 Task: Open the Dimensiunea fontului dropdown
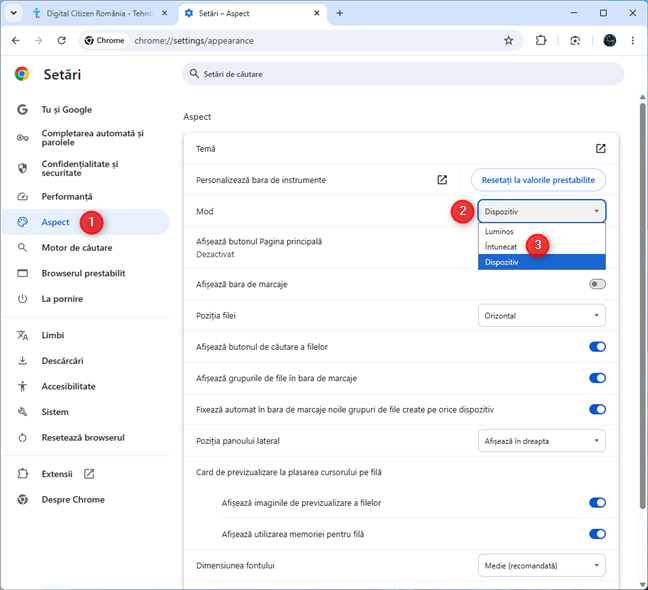tap(541, 566)
